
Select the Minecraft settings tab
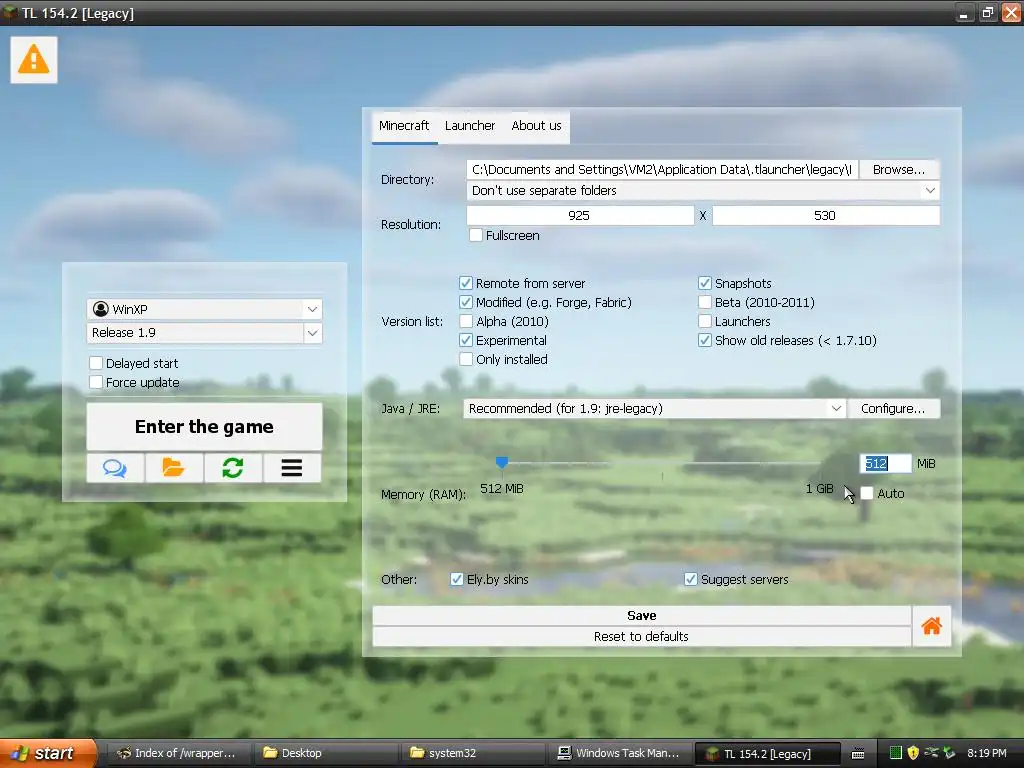click(x=404, y=125)
